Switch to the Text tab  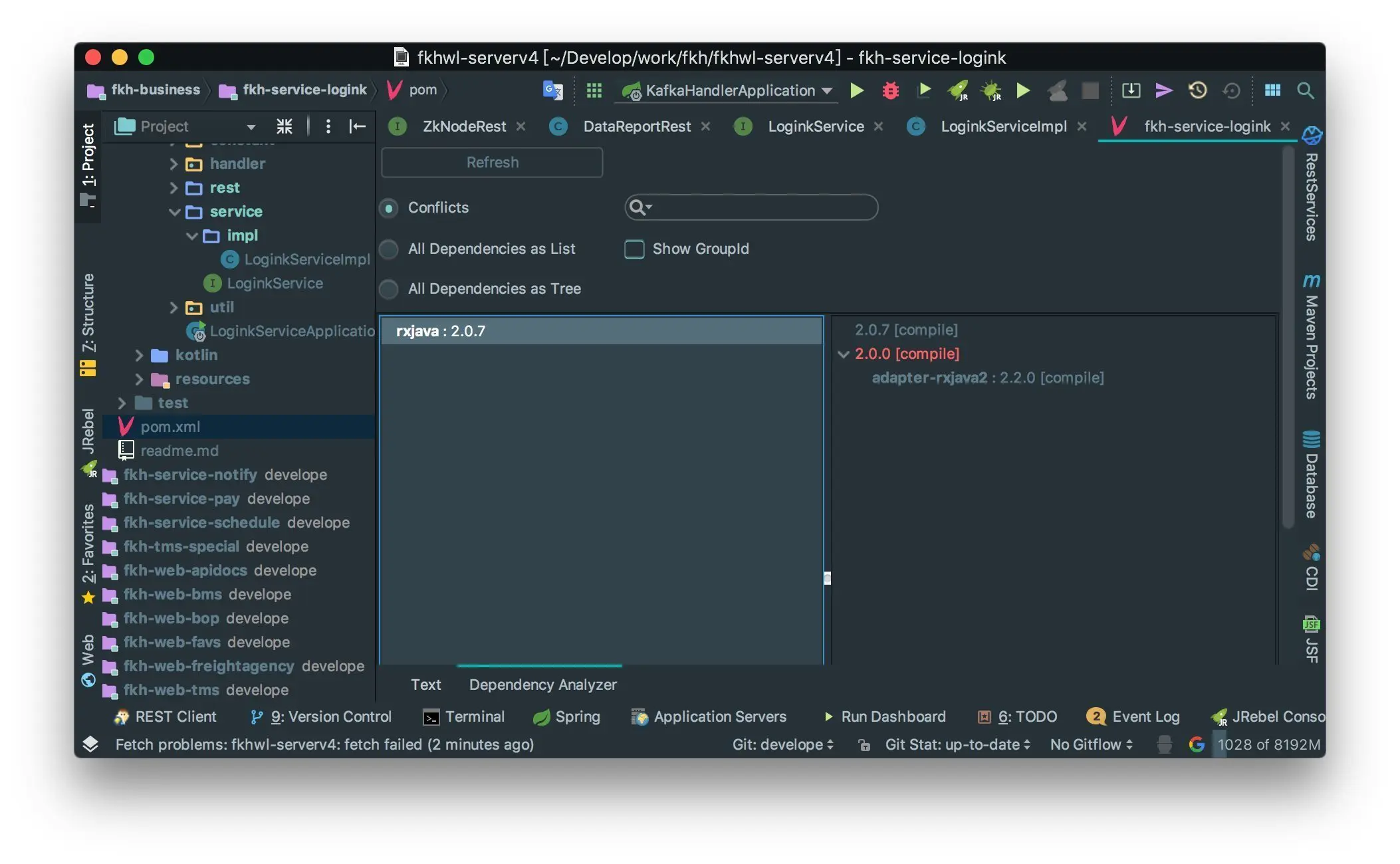[x=425, y=685]
